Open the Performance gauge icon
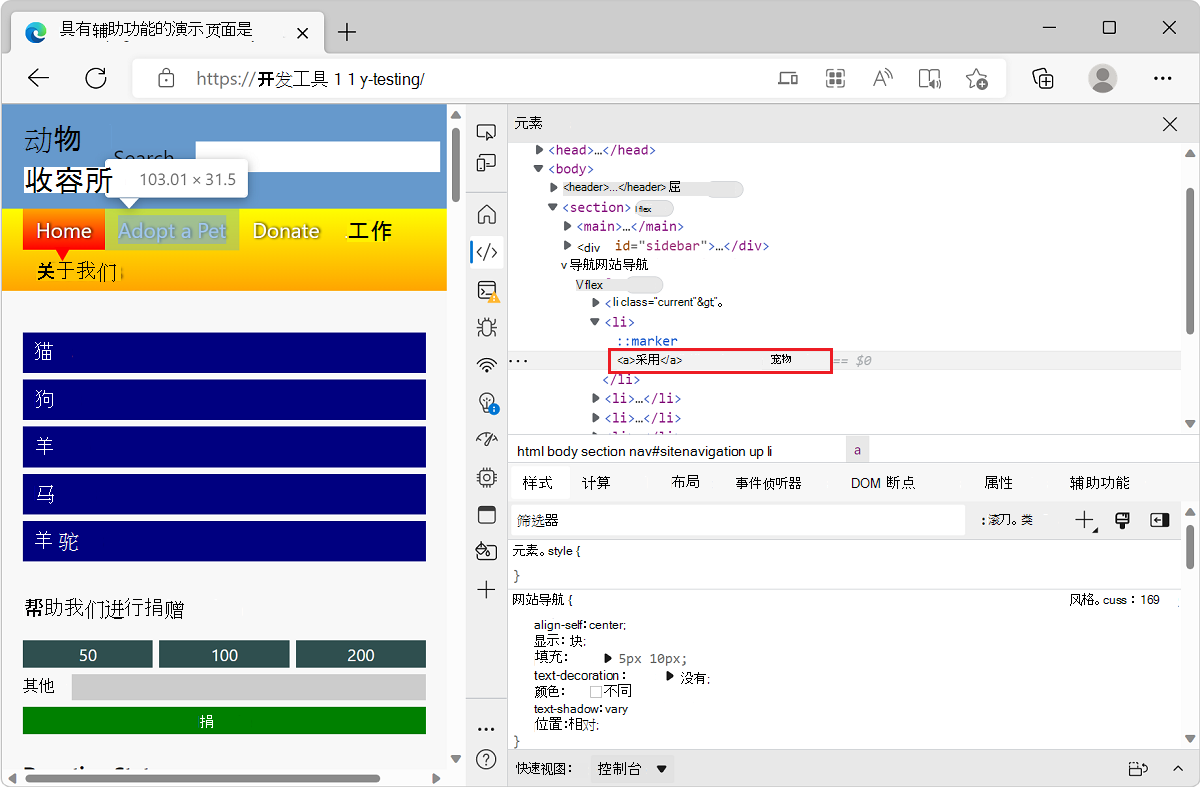 (486, 438)
